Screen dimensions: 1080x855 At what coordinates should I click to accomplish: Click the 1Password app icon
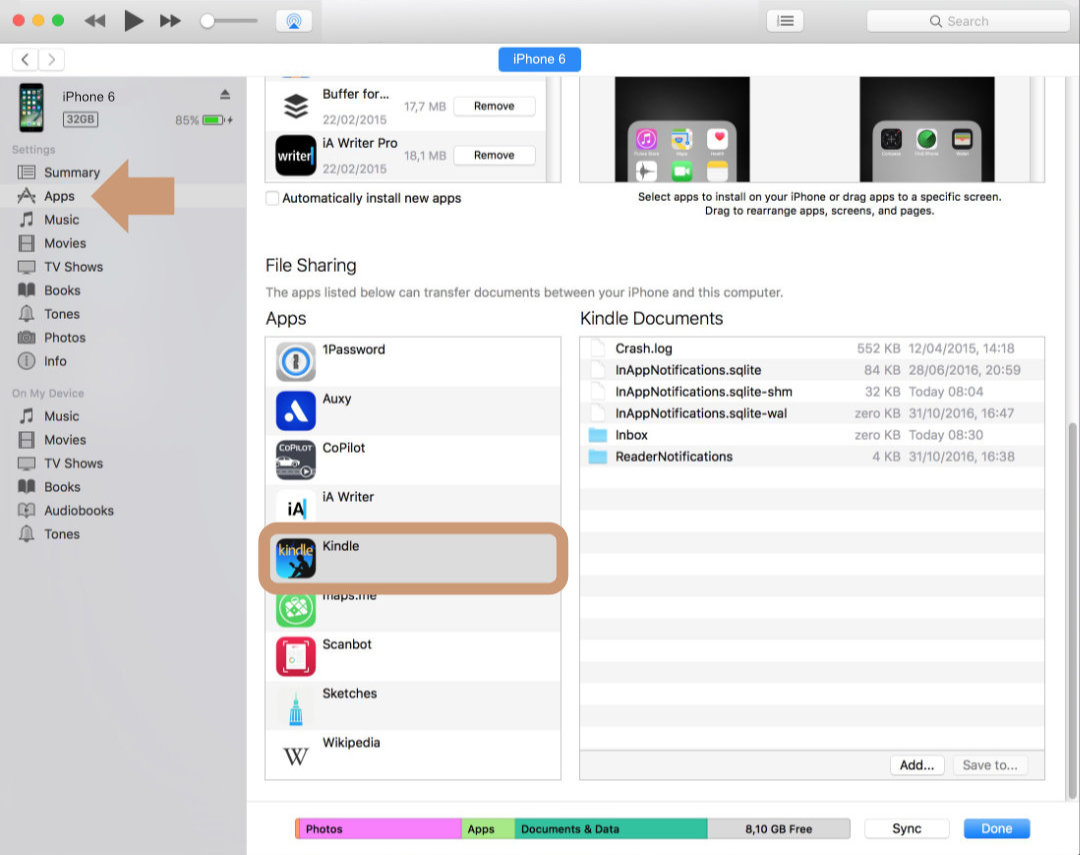pyautogui.click(x=294, y=359)
